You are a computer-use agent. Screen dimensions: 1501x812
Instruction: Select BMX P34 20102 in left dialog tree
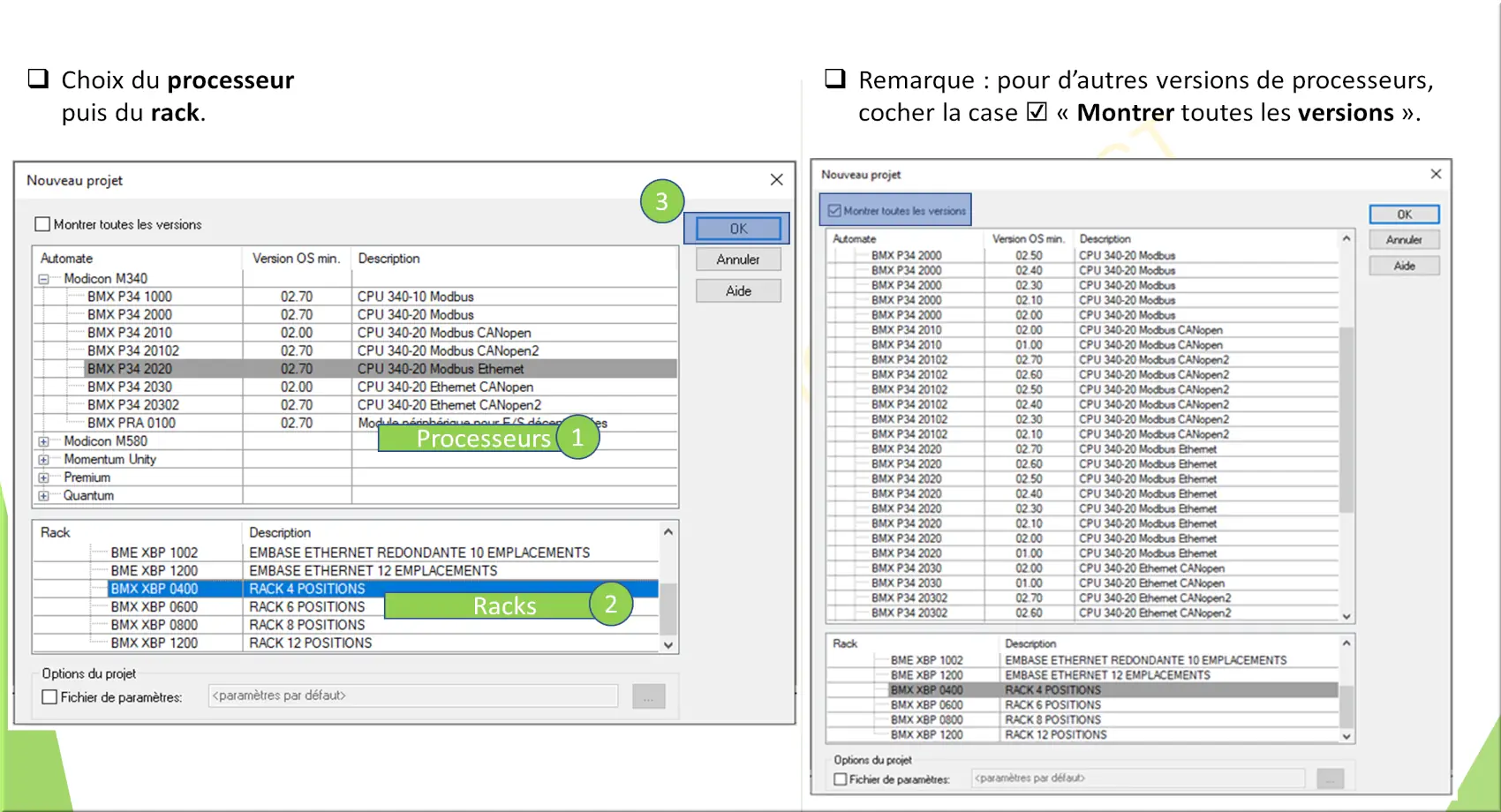point(132,351)
